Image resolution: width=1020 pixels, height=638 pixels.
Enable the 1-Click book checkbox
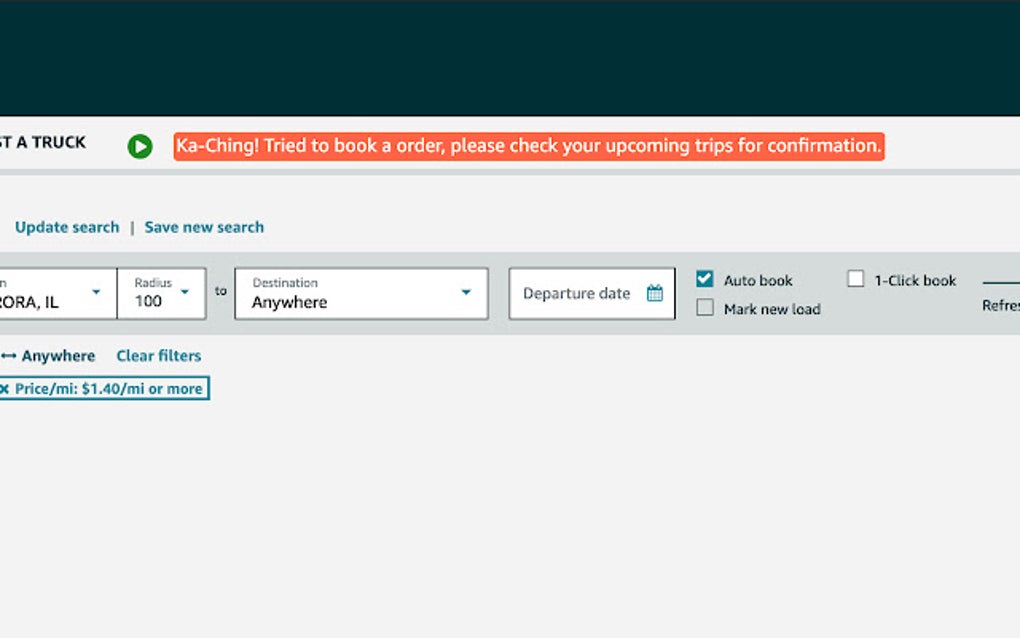click(x=855, y=279)
